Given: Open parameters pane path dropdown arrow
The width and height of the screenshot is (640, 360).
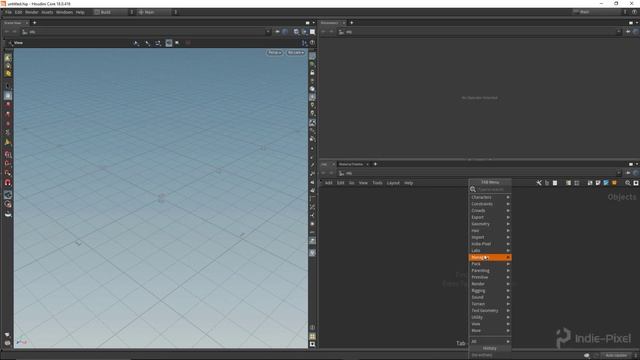Looking at the screenshot, I should (619, 32).
